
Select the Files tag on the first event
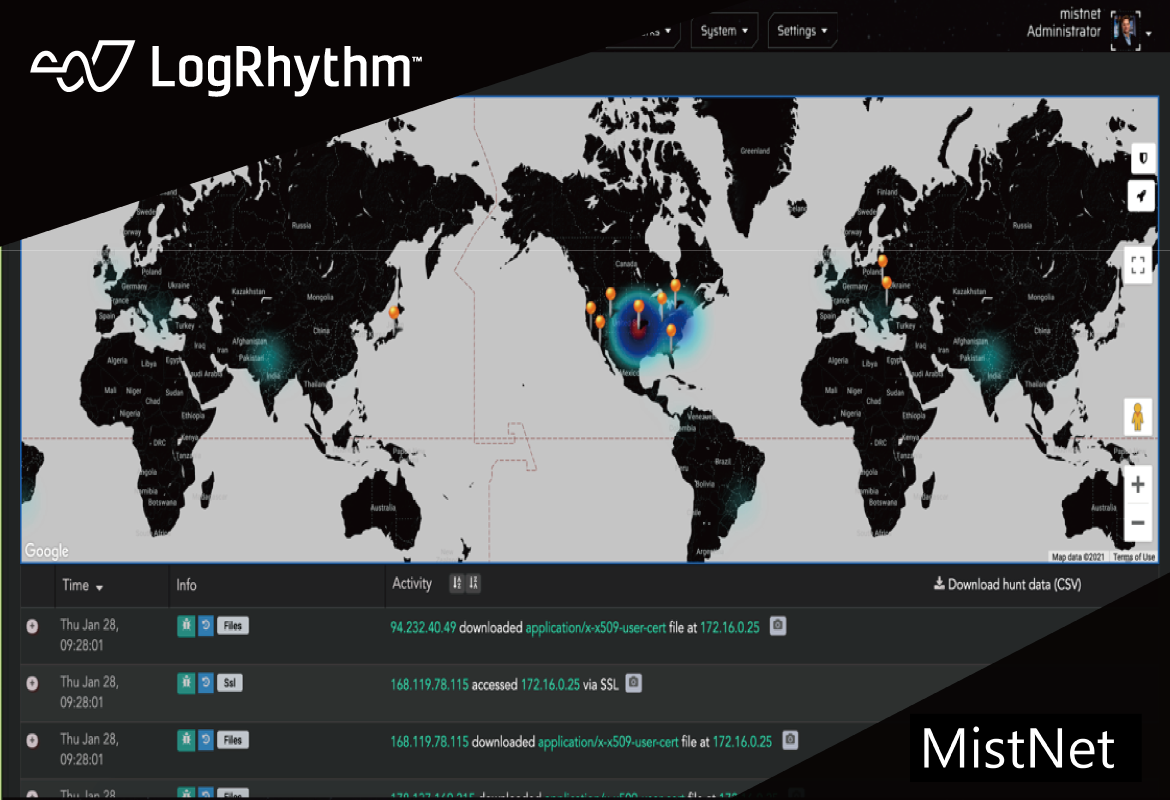coord(233,626)
